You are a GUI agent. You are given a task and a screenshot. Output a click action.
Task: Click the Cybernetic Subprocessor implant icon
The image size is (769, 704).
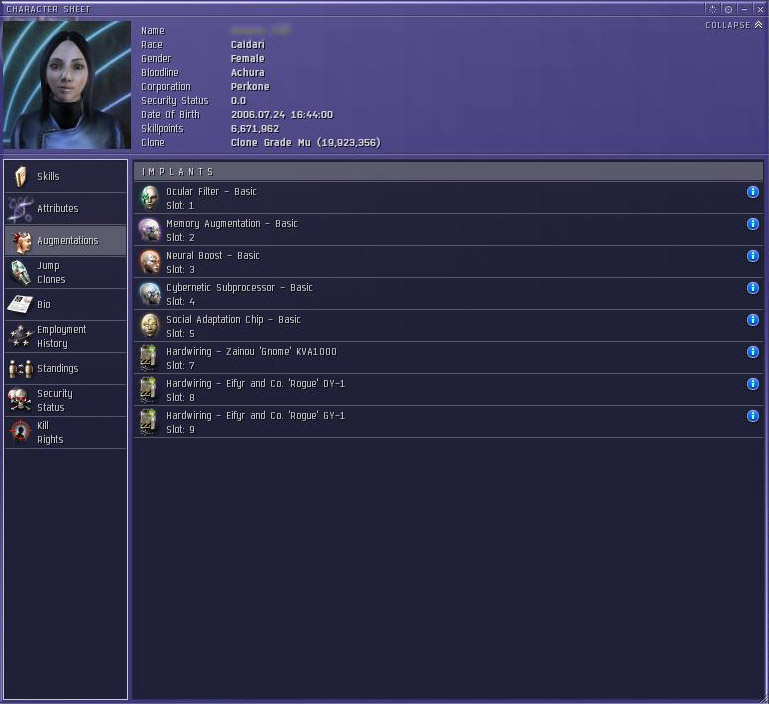click(x=150, y=294)
